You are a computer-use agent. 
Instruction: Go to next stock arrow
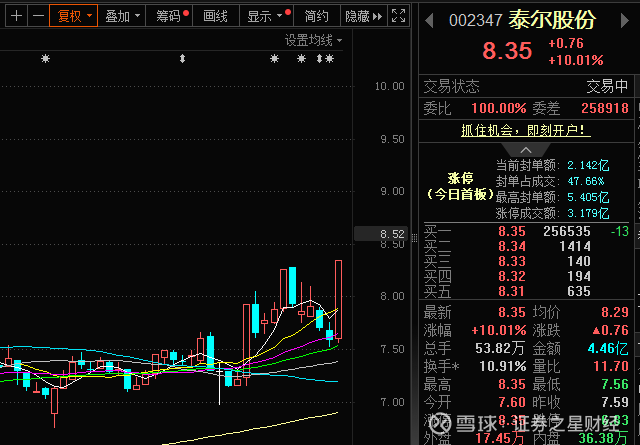point(624,20)
